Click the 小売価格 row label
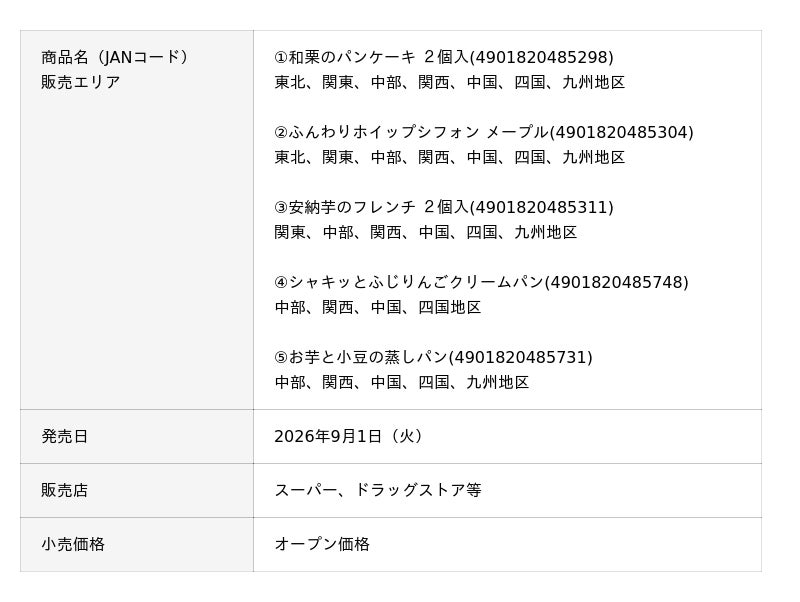Viewport: 800px width, 602px height. click(x=72, y=544)
